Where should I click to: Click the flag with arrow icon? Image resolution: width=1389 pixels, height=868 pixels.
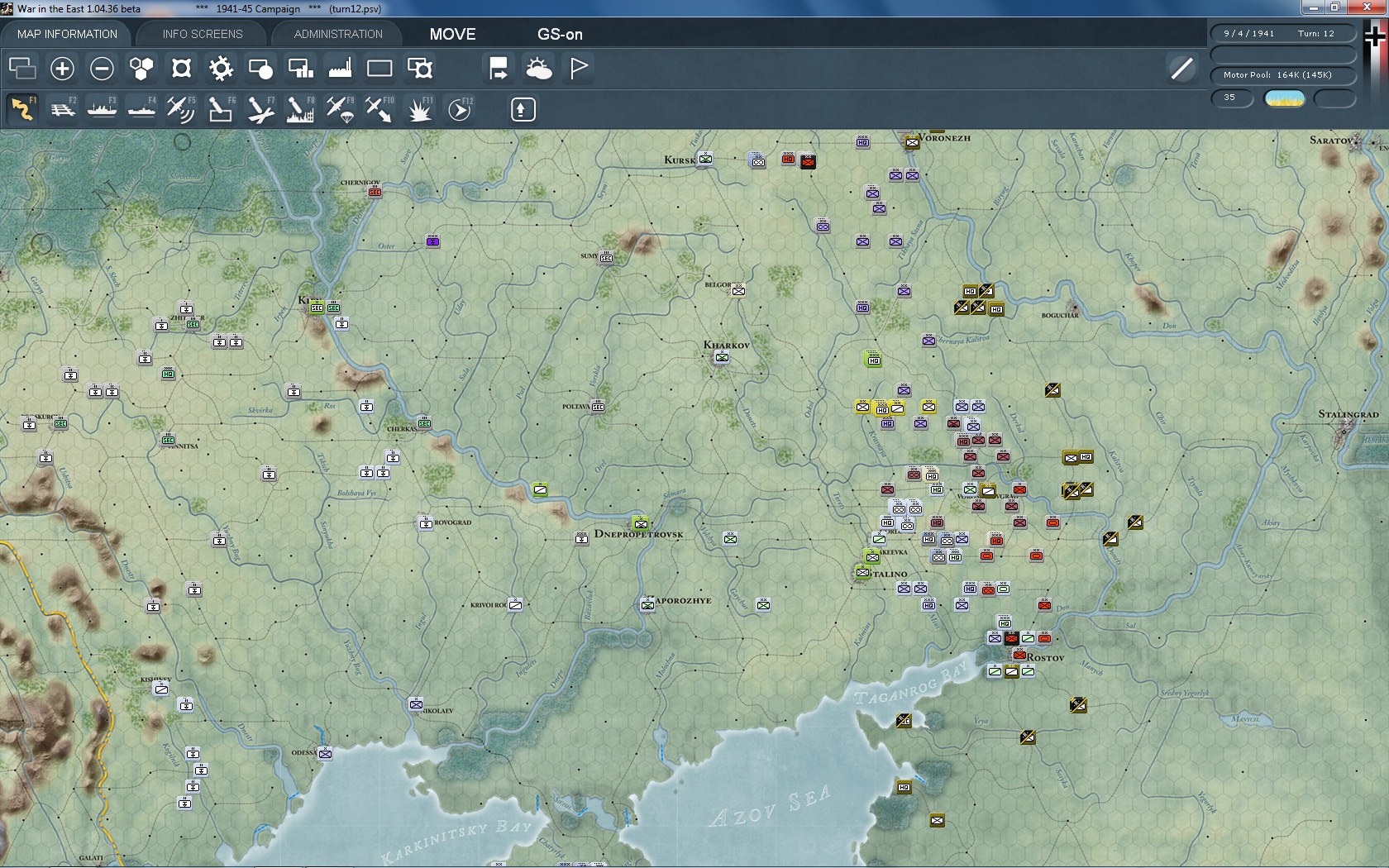coord(499,68)
